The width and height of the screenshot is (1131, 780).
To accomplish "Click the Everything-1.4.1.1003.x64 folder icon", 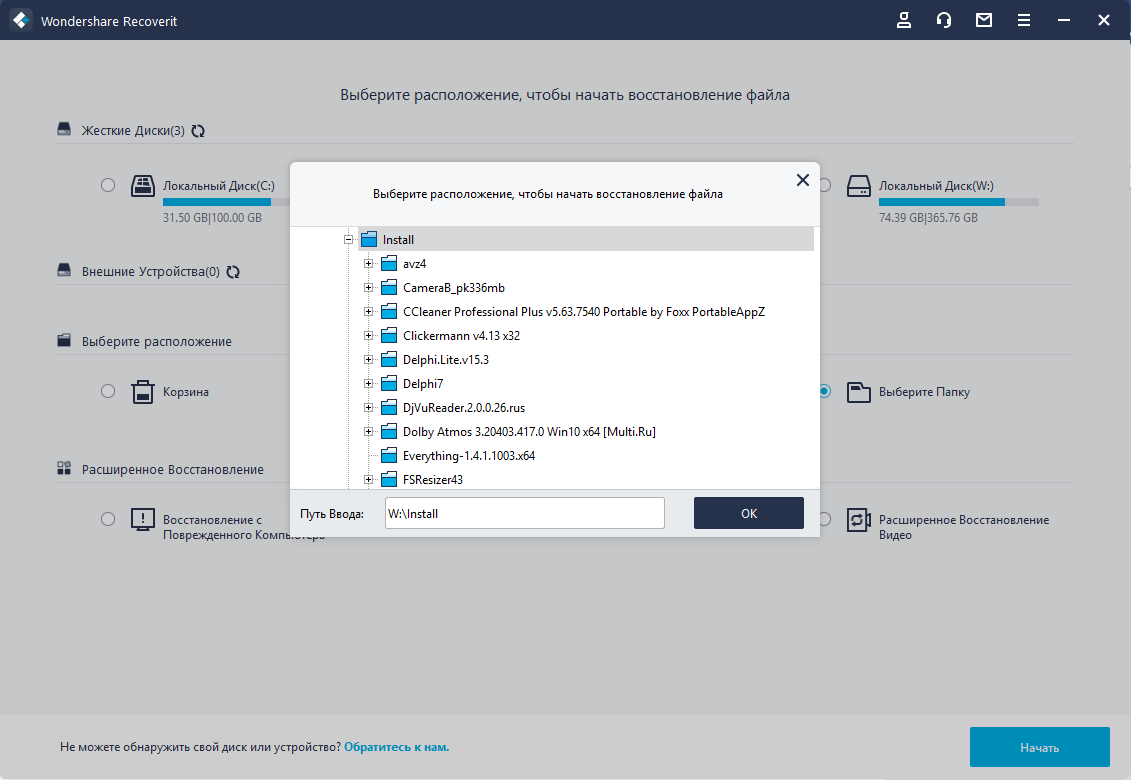I will click(390, 455).
